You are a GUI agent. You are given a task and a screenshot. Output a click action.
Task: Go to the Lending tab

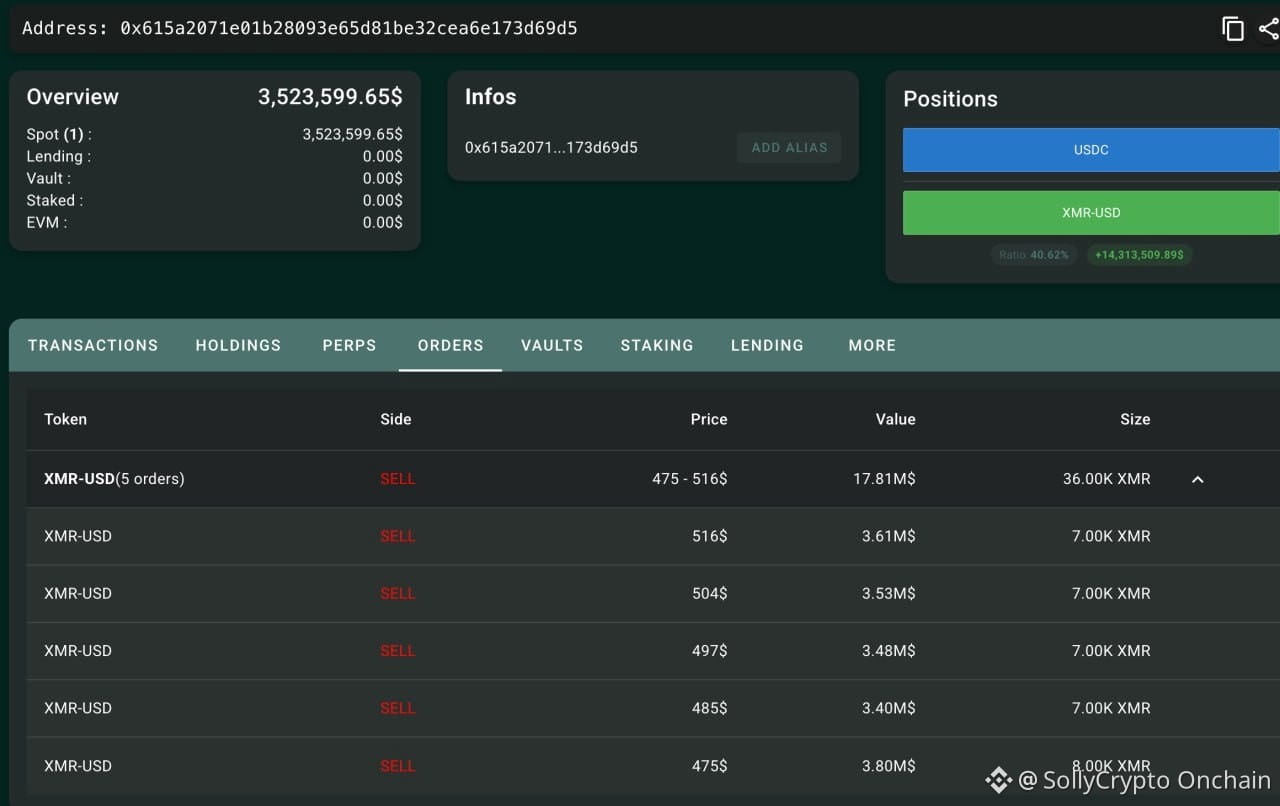tap(767, 345)
